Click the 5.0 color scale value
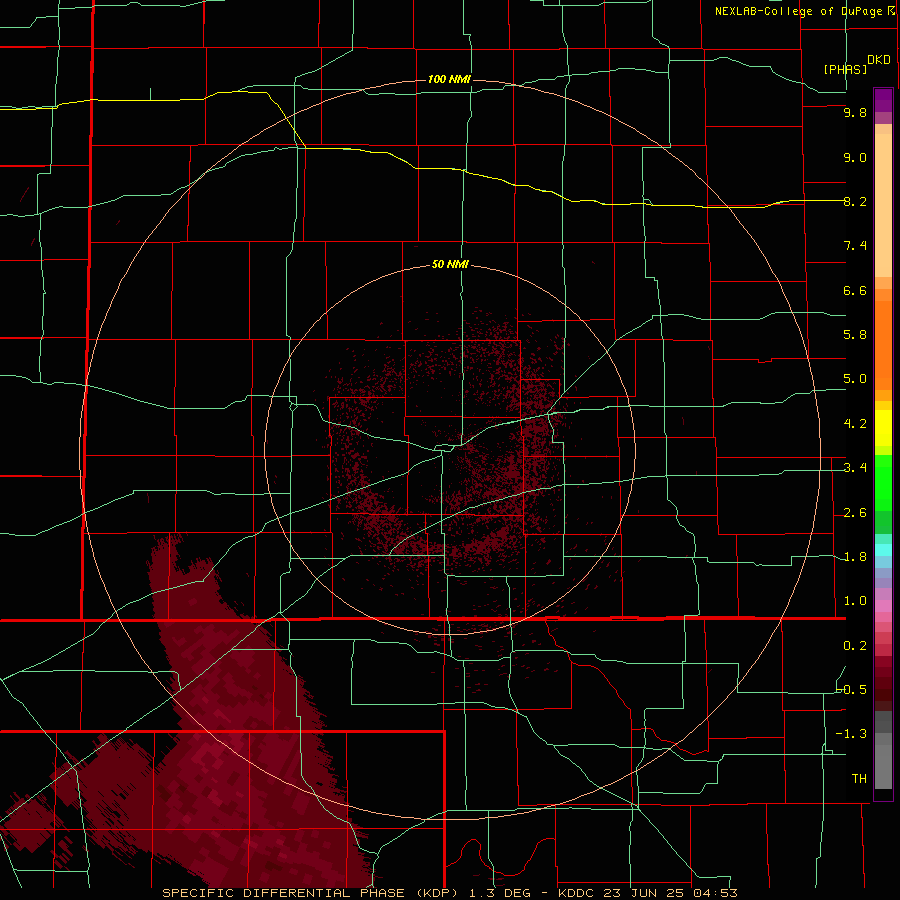The width and height of the screenshot is (900, 900). 855,379
